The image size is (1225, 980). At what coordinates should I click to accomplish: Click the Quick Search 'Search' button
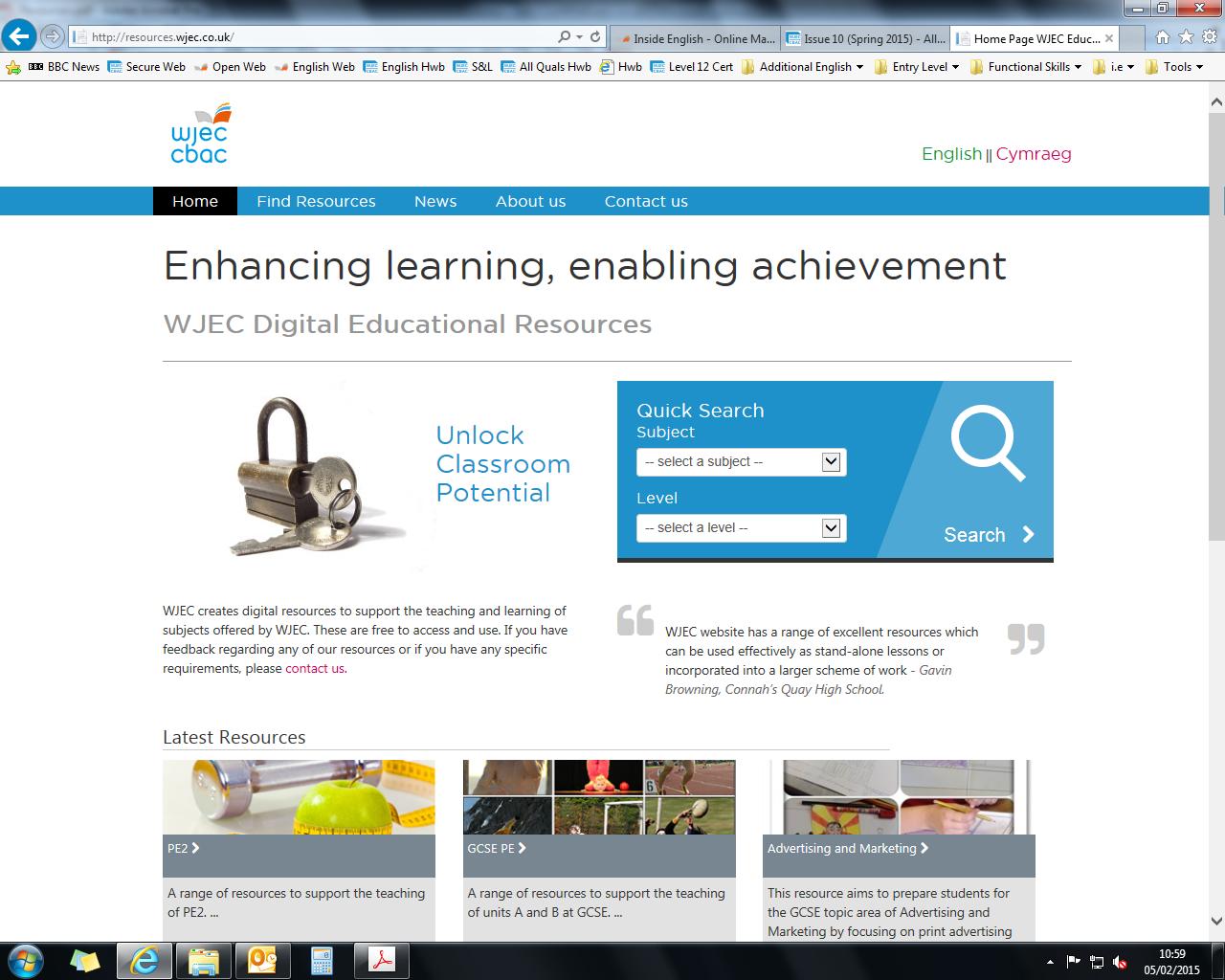click(x=989, y=534)
